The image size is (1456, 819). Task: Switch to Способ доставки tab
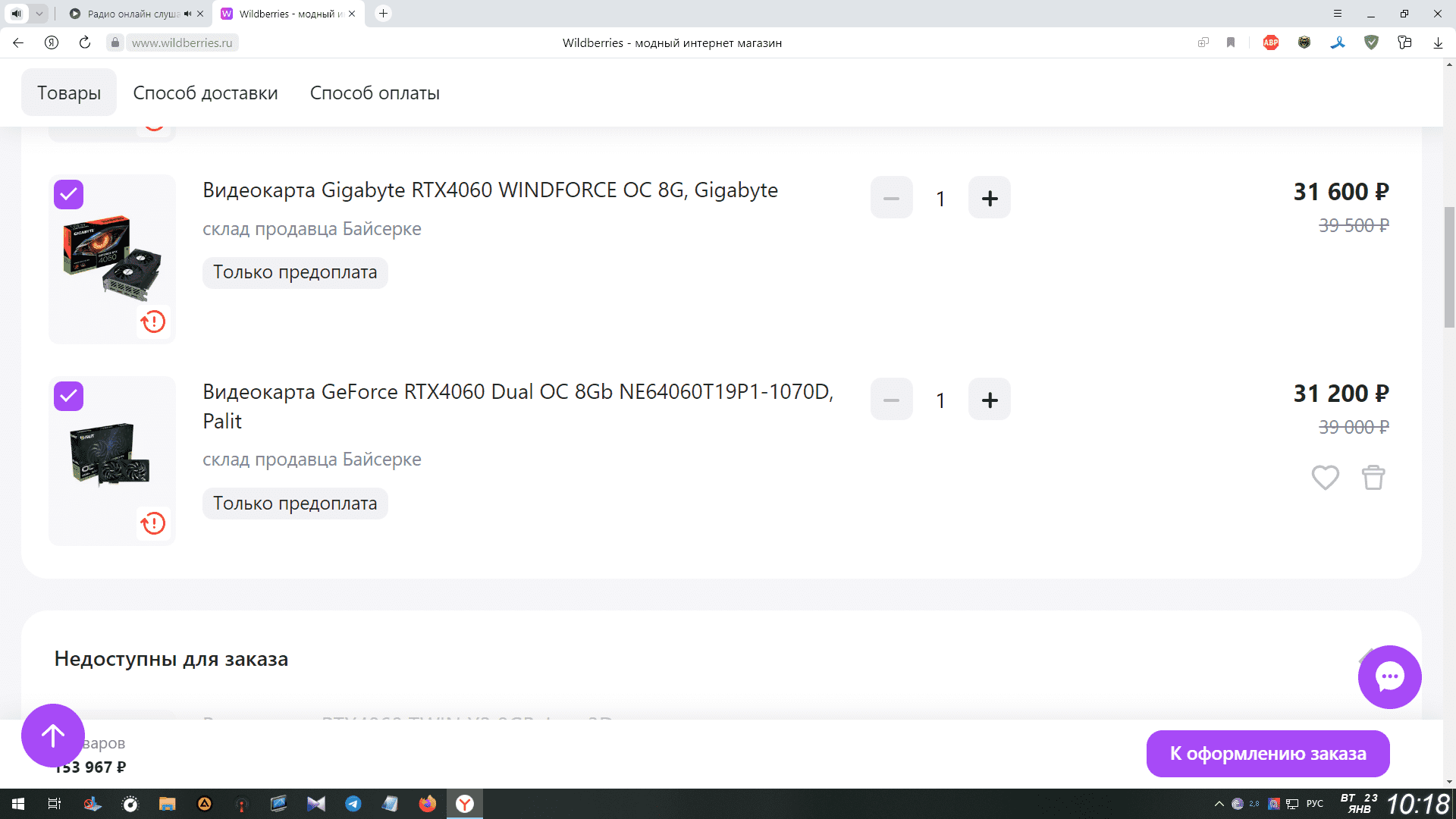[206, 93]
